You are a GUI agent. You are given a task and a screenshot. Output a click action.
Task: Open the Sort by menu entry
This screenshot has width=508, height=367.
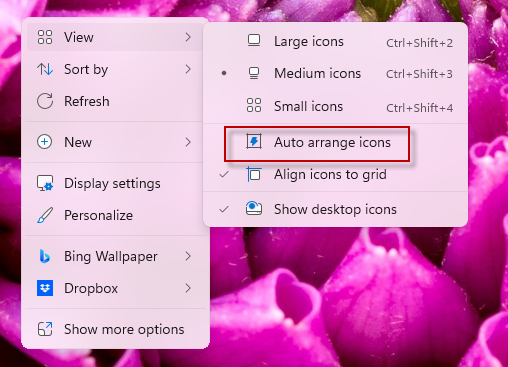pos(114,69)
